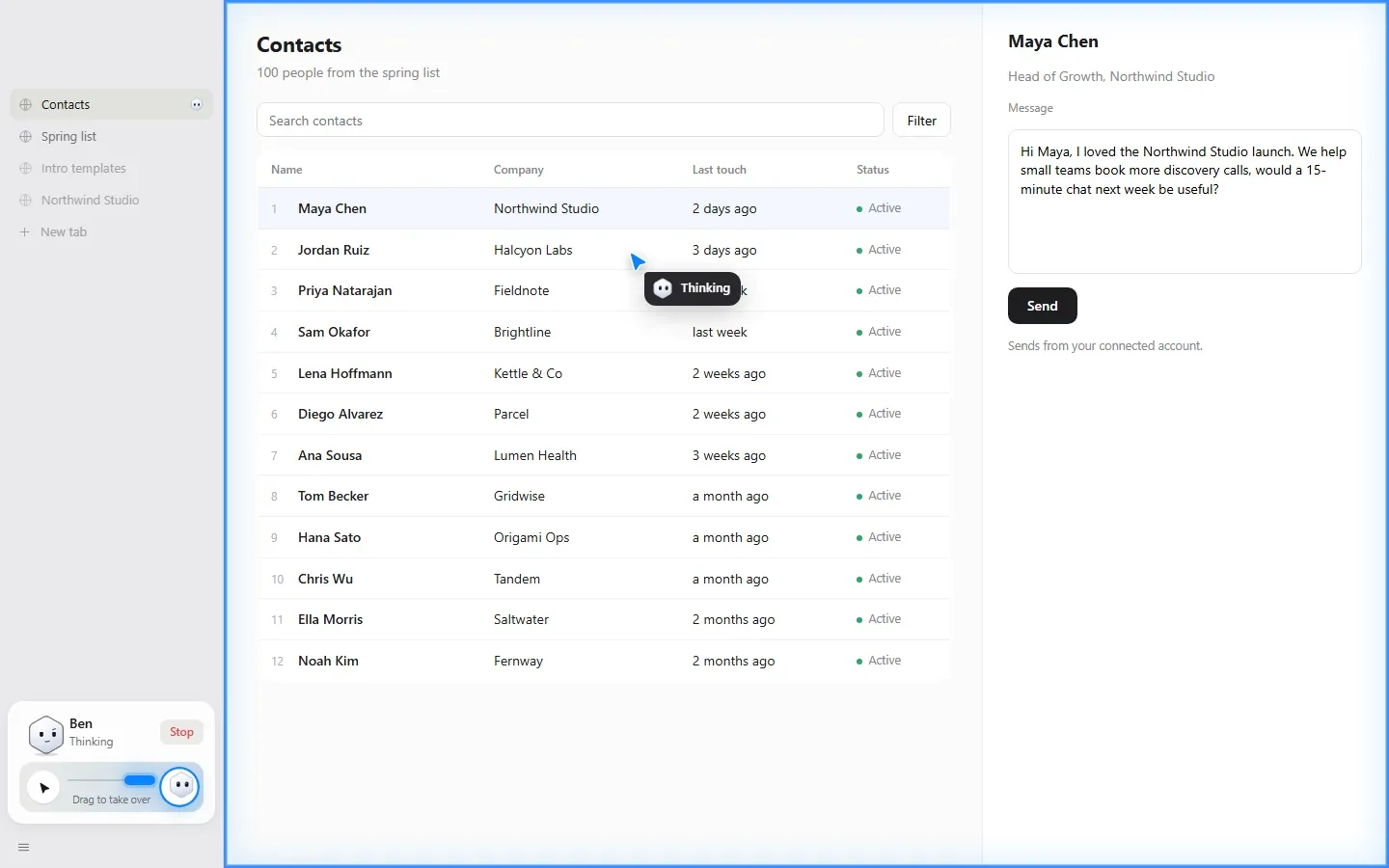The width and height of the screenshot is (1389, 868).
Task: Click the Parcel company cell
Action: click(511, 414)
